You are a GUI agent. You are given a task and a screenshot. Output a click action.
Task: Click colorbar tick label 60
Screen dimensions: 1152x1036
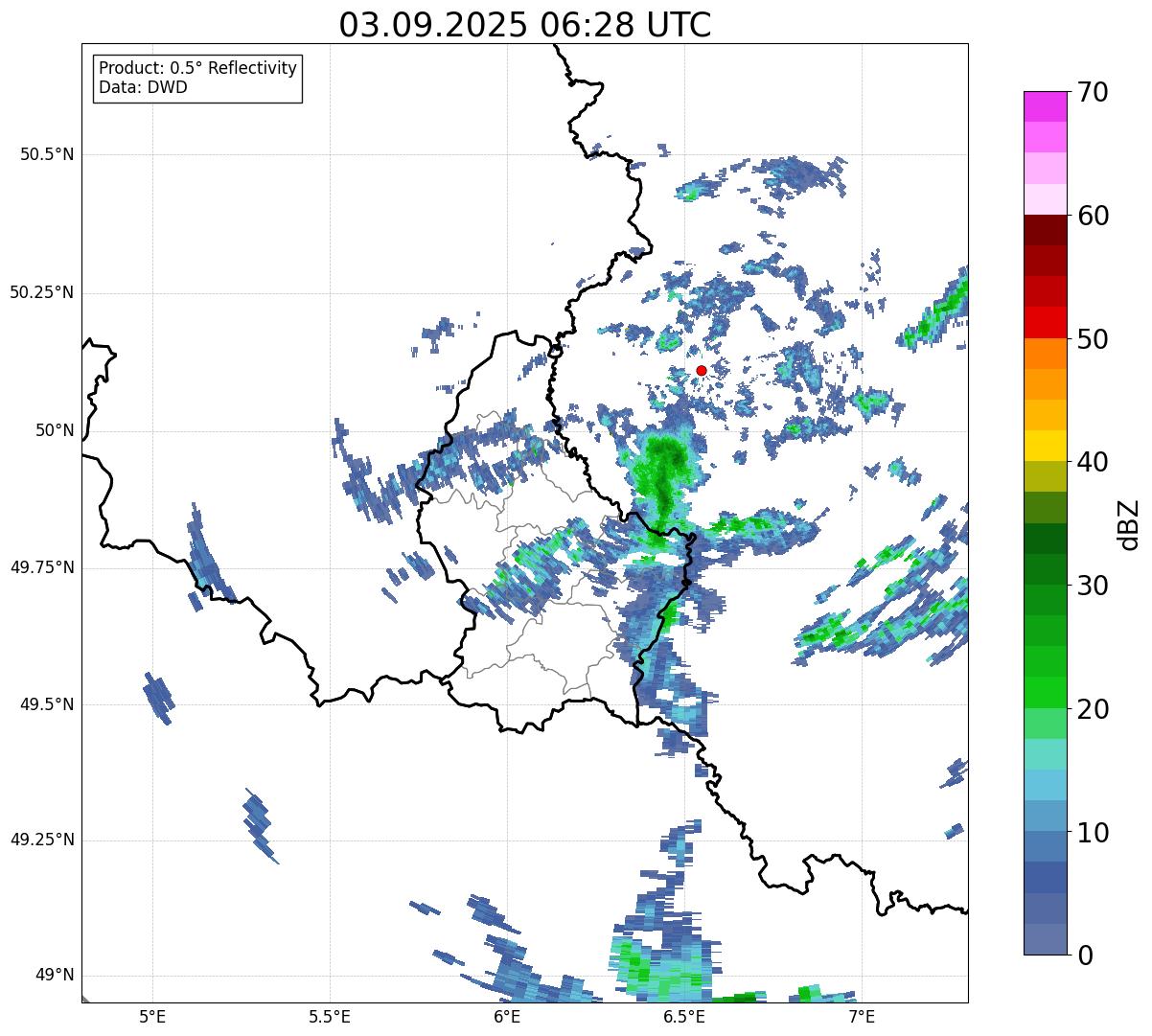[1093, 216]
